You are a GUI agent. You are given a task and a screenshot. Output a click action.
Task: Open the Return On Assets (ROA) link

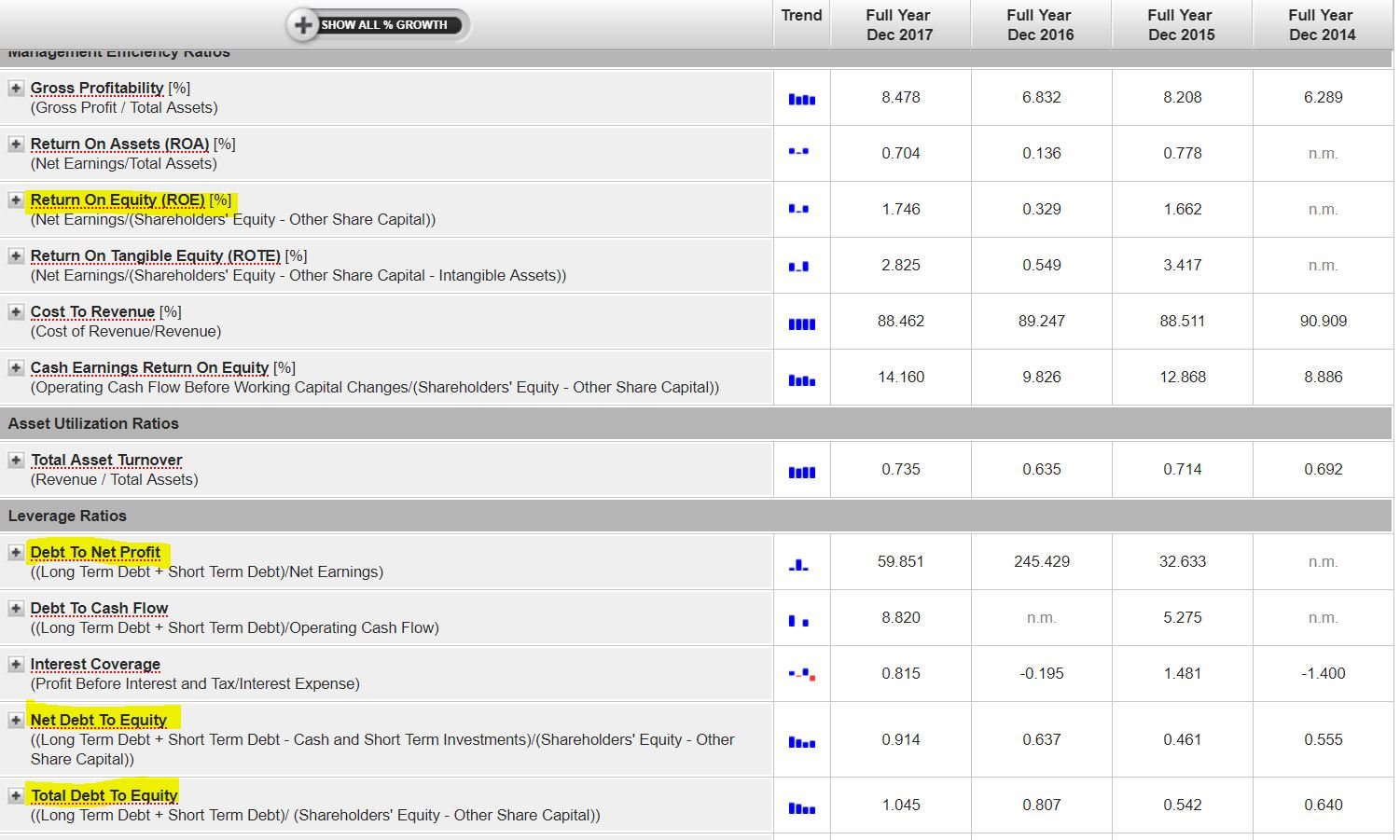tap(119, 144)
